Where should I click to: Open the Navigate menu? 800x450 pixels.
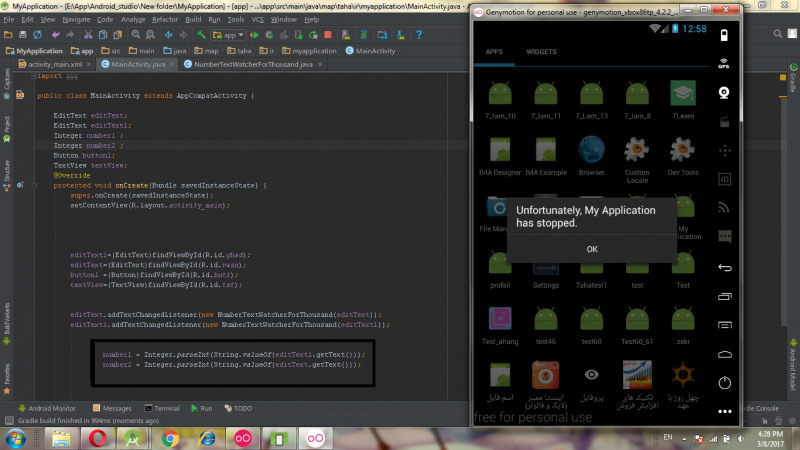coord(76,19)
